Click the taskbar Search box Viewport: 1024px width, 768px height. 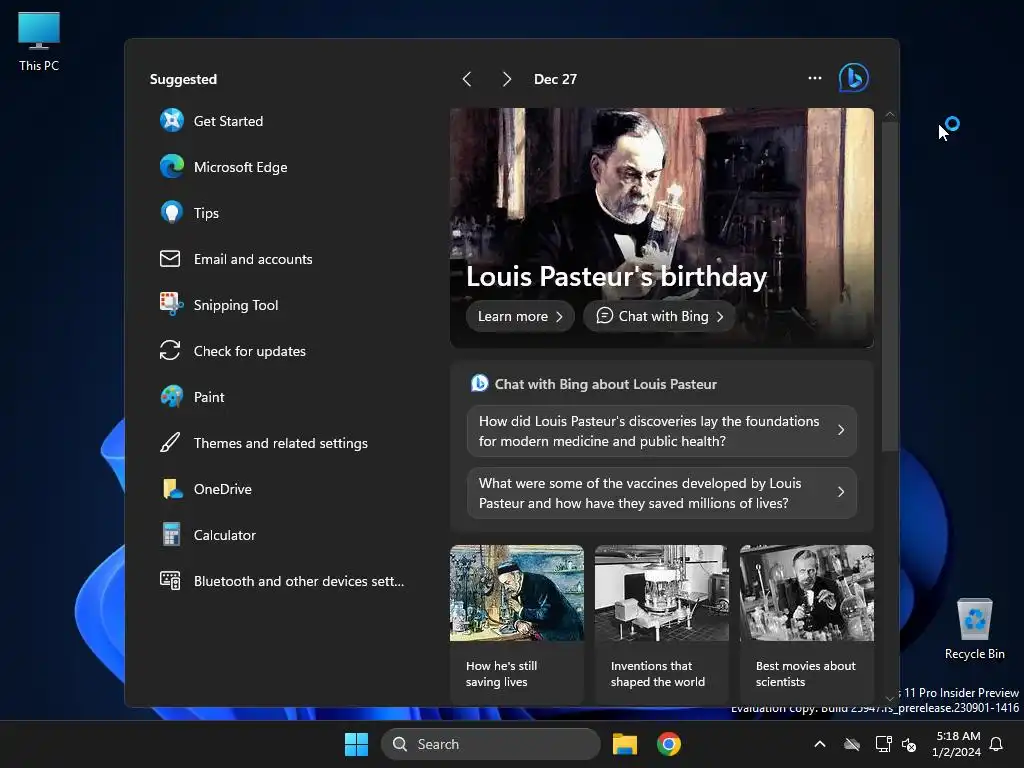(x=490, y=744)
